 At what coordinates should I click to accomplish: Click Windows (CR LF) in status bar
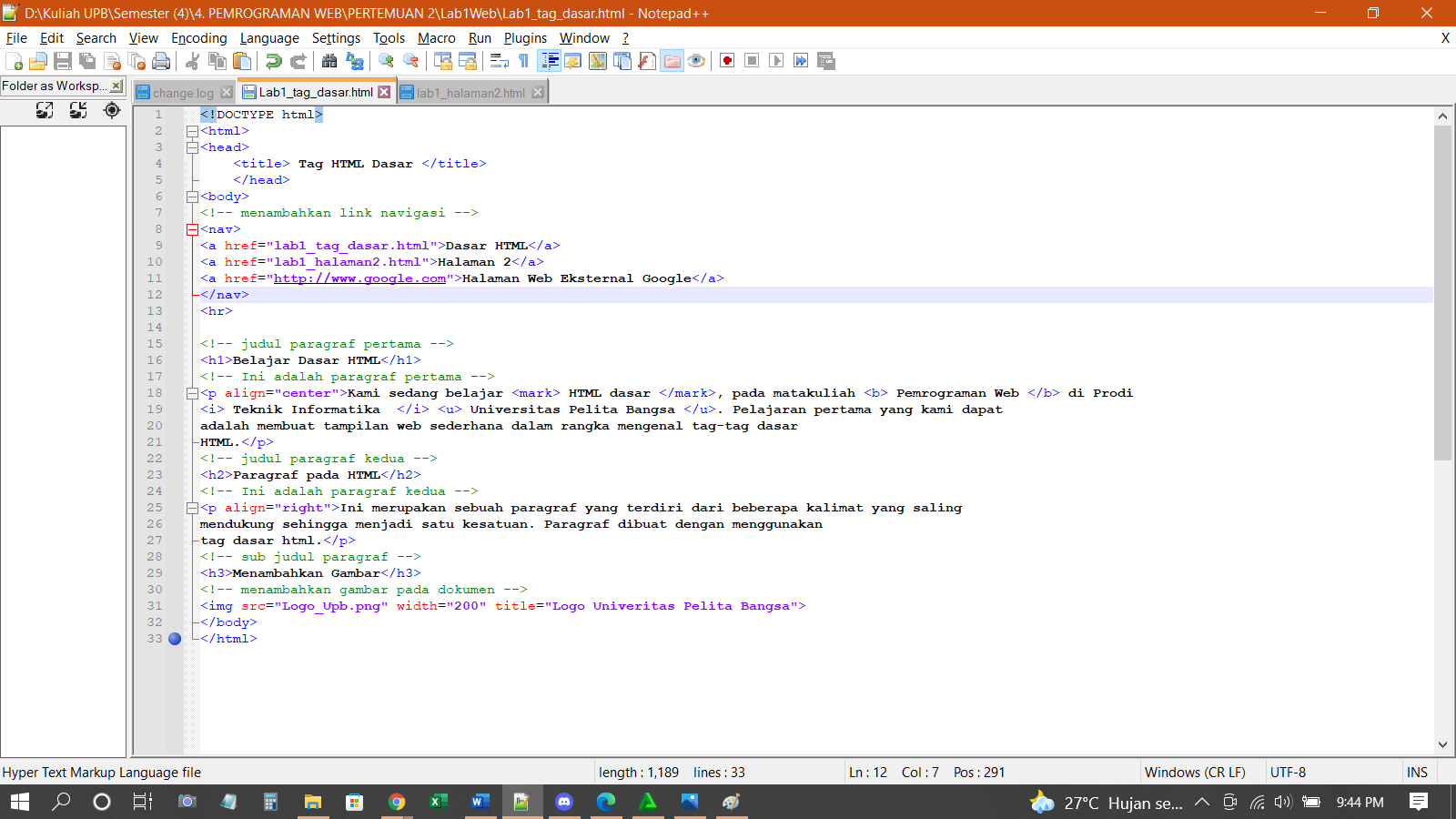point(1195,773)
